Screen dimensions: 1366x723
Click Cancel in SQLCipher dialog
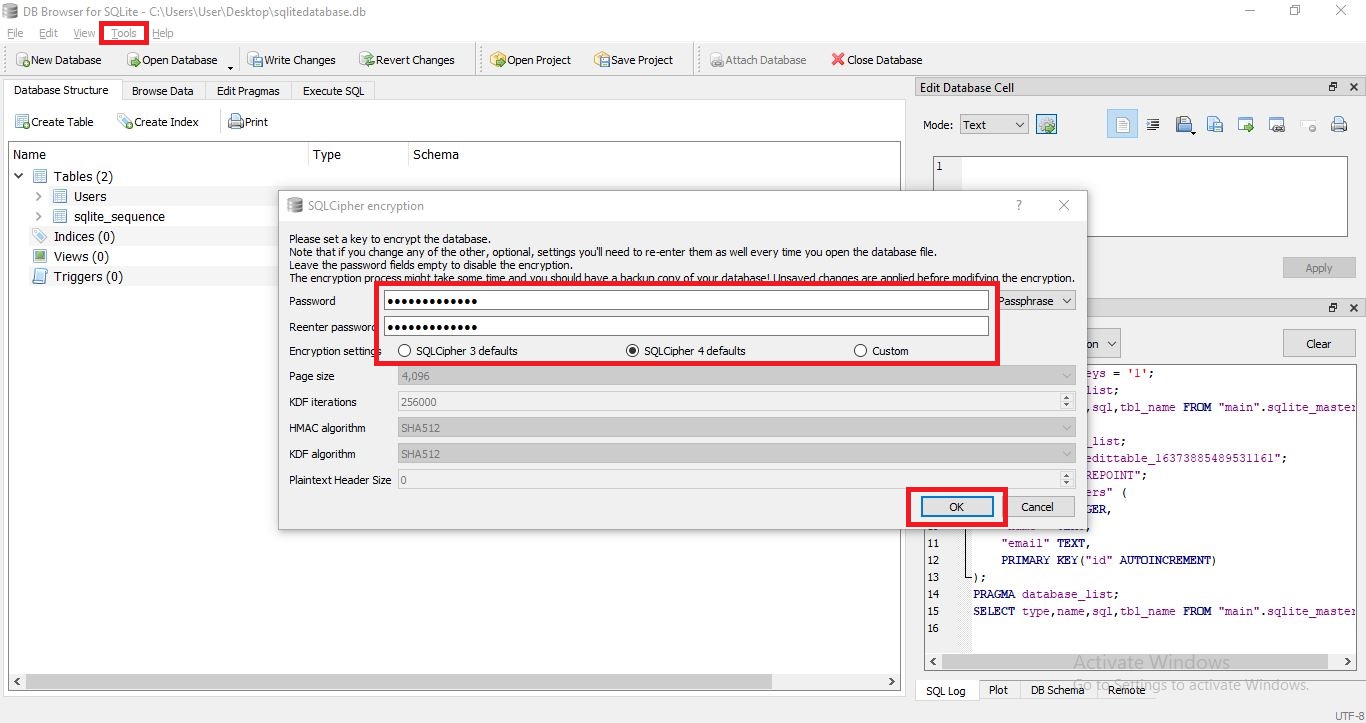click(1037, 507)
